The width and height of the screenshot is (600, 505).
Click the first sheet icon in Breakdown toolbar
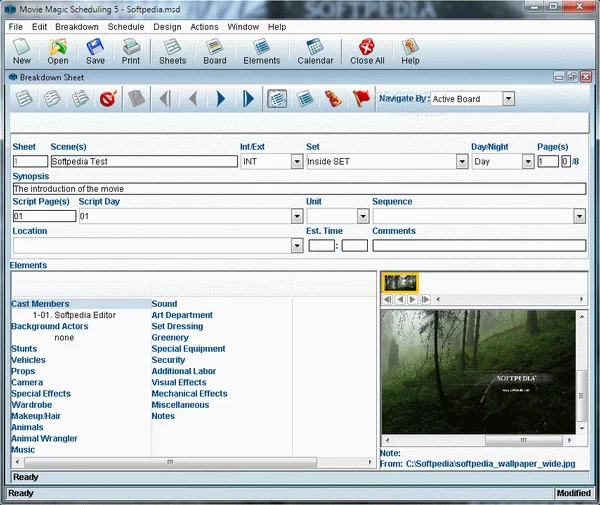point(24,99)
